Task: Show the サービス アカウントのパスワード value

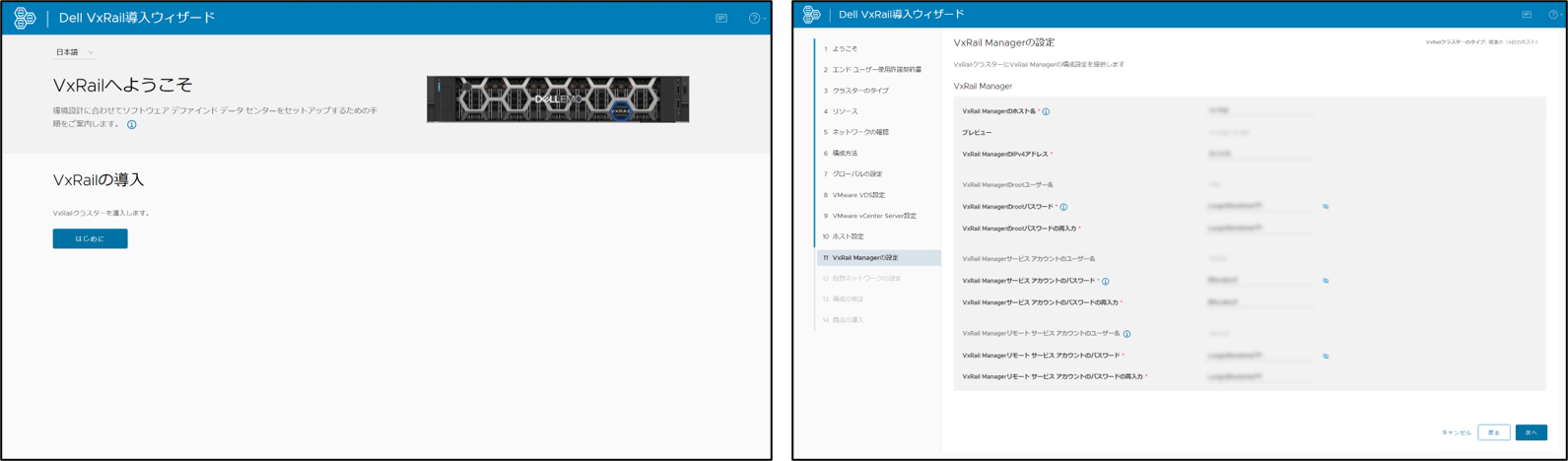Action: click(1326, 281)
